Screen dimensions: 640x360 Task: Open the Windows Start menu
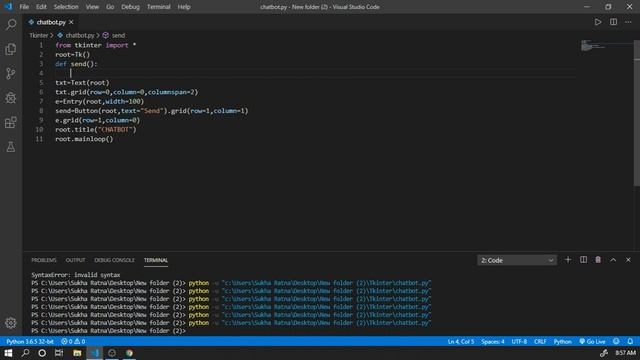[8, 353]
